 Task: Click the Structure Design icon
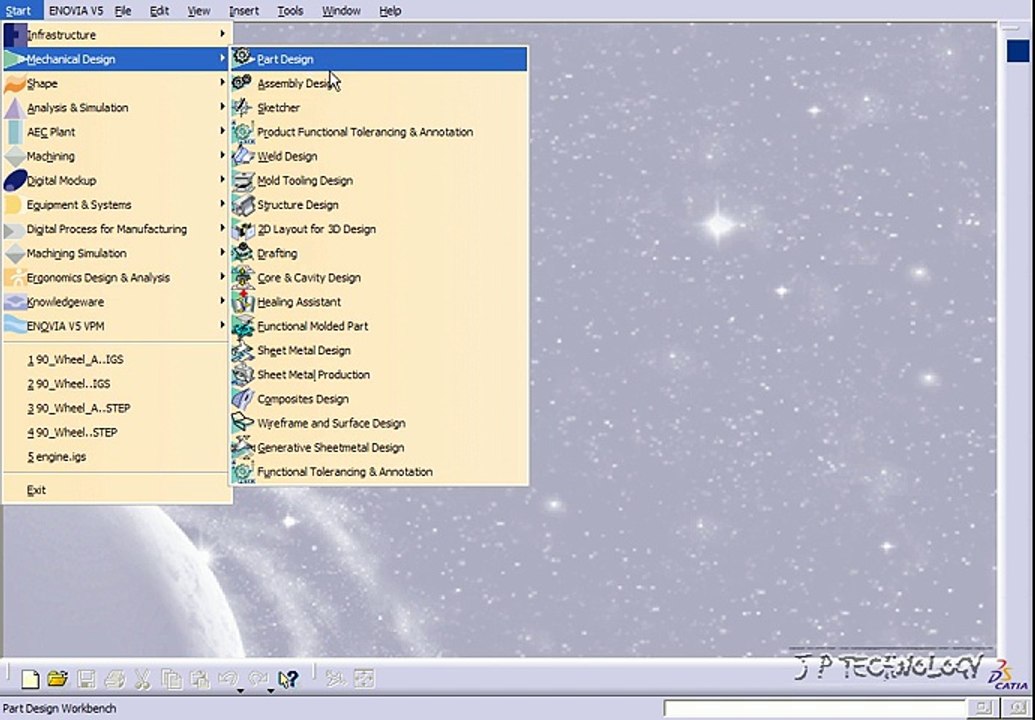pos(242,205)
